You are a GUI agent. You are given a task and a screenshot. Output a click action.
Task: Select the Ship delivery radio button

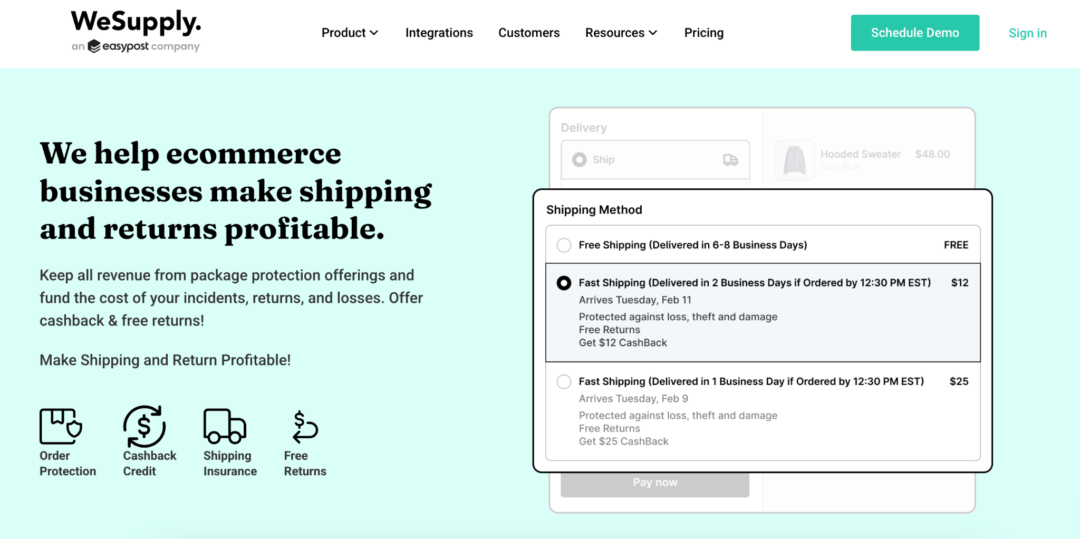(579, 160)
